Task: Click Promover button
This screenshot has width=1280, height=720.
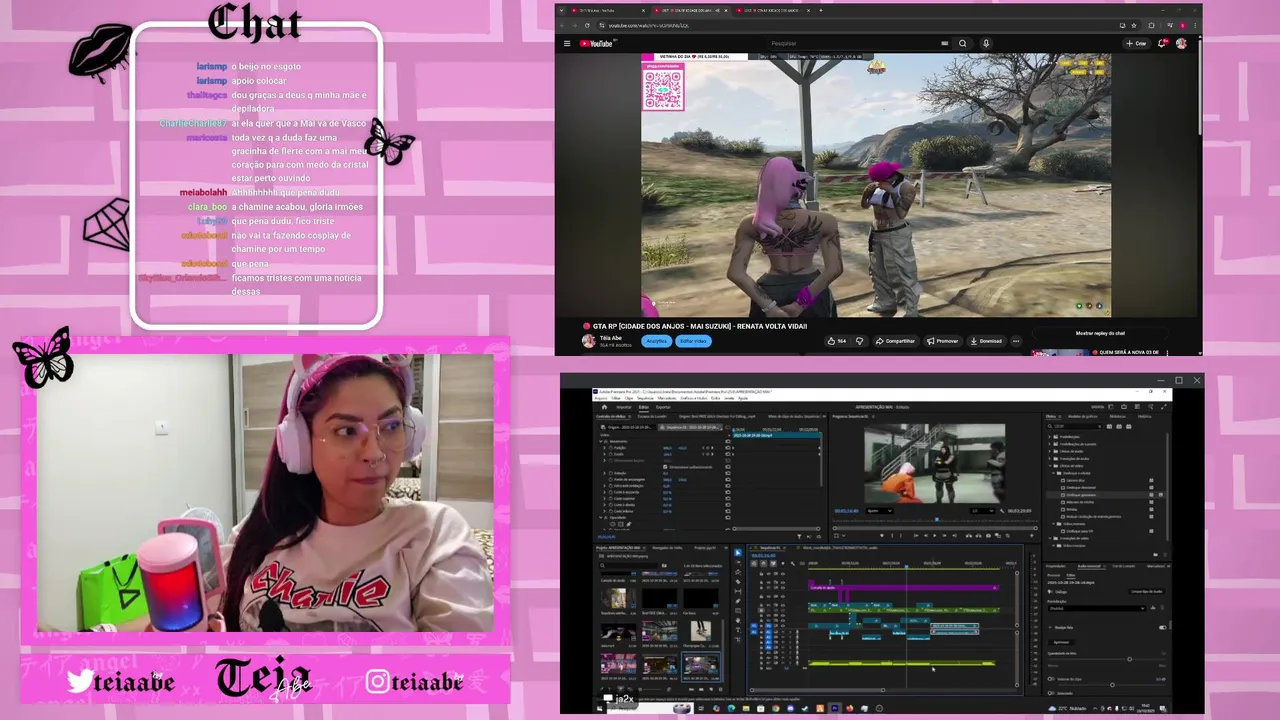Action: [943, 341]
